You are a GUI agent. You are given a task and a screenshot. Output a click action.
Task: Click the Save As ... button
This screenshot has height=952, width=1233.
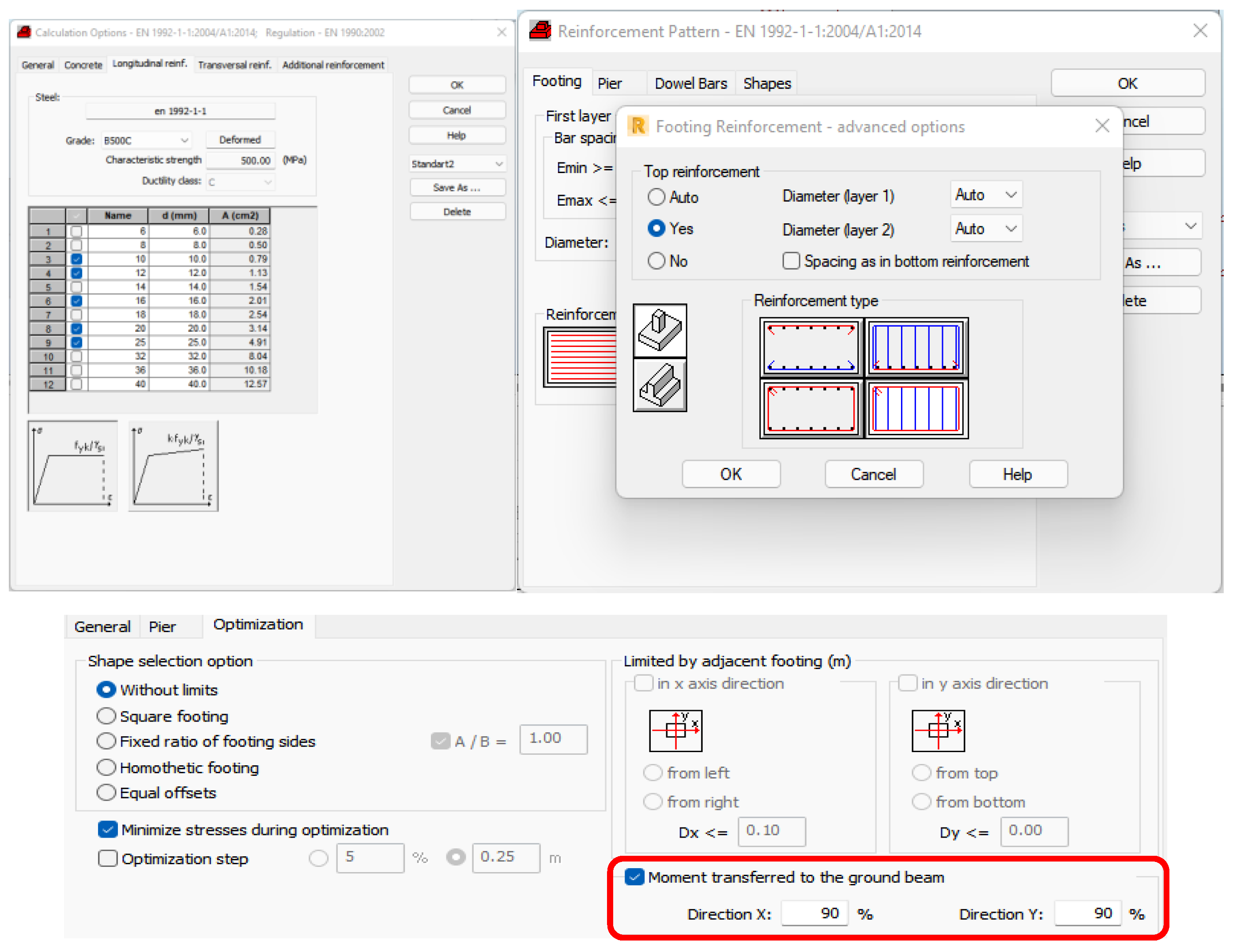point(457,187)
